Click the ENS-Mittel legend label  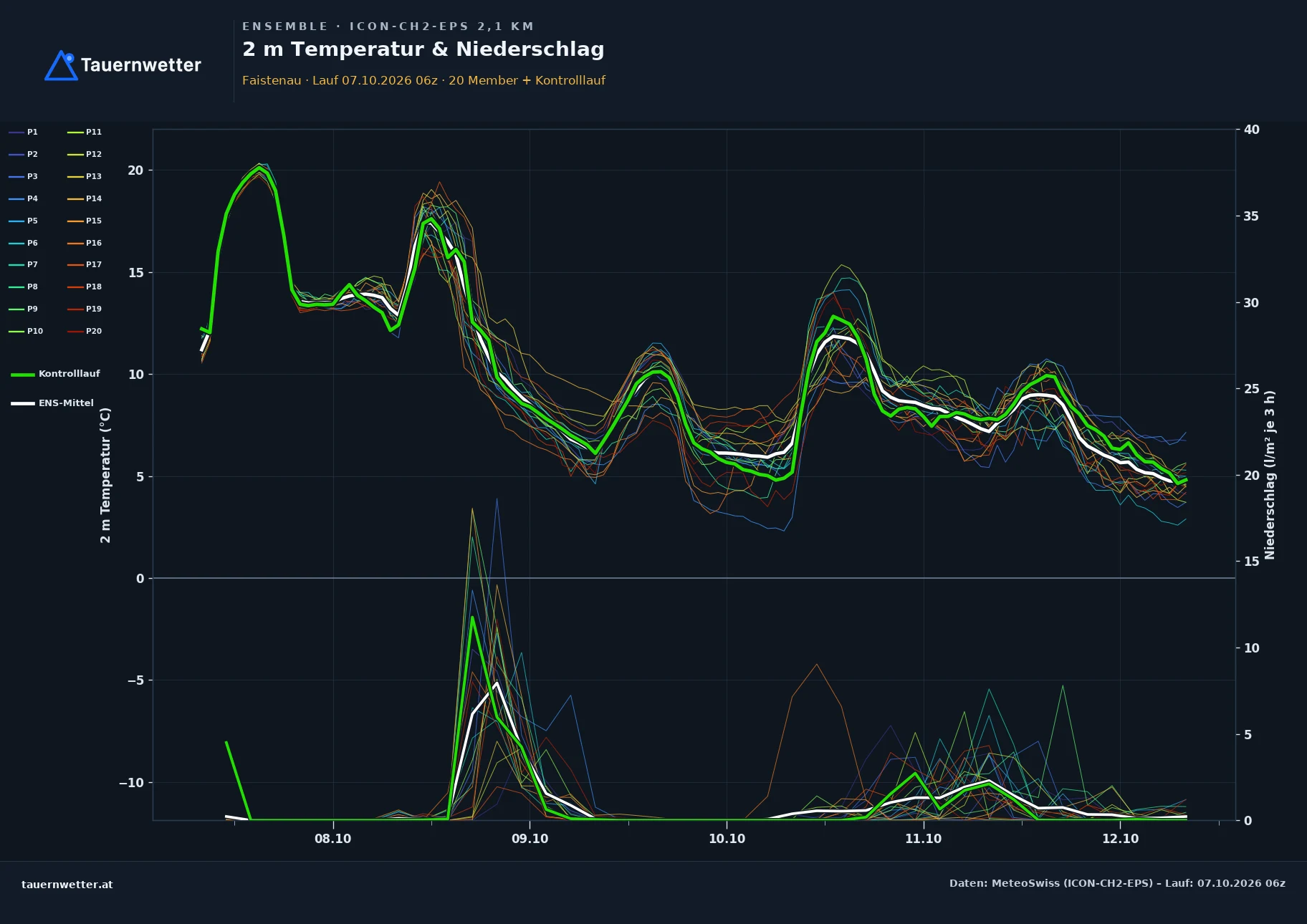pos(66,403)
